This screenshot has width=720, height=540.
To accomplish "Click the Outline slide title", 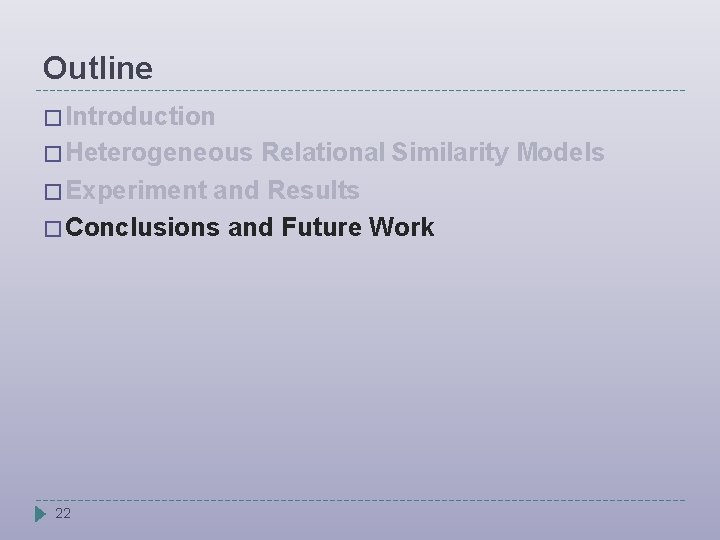I will [98, 68].
